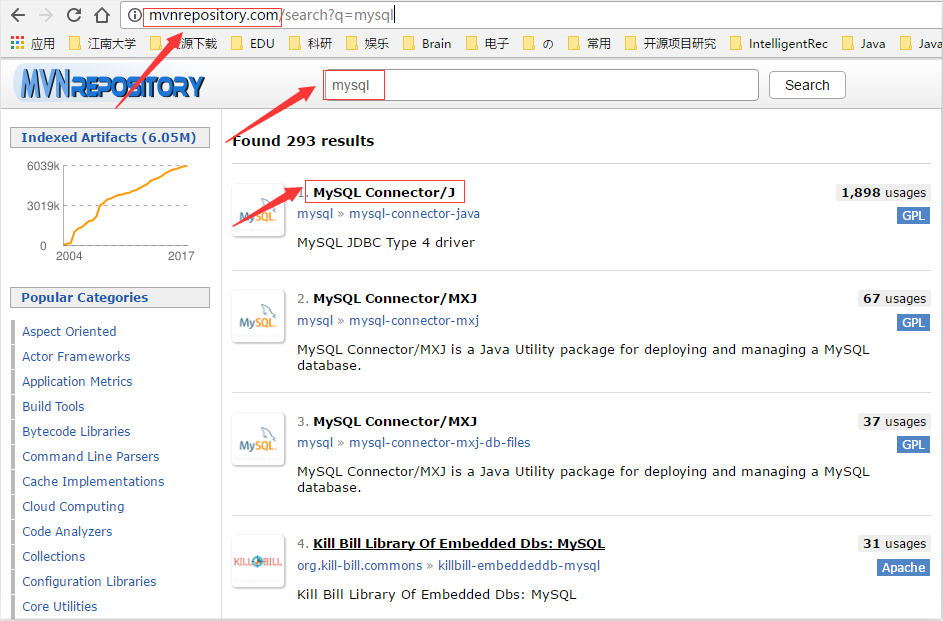Click MySQL logo of Connector/J result
The width and height of the screenshot is (943, 621).
258,210
